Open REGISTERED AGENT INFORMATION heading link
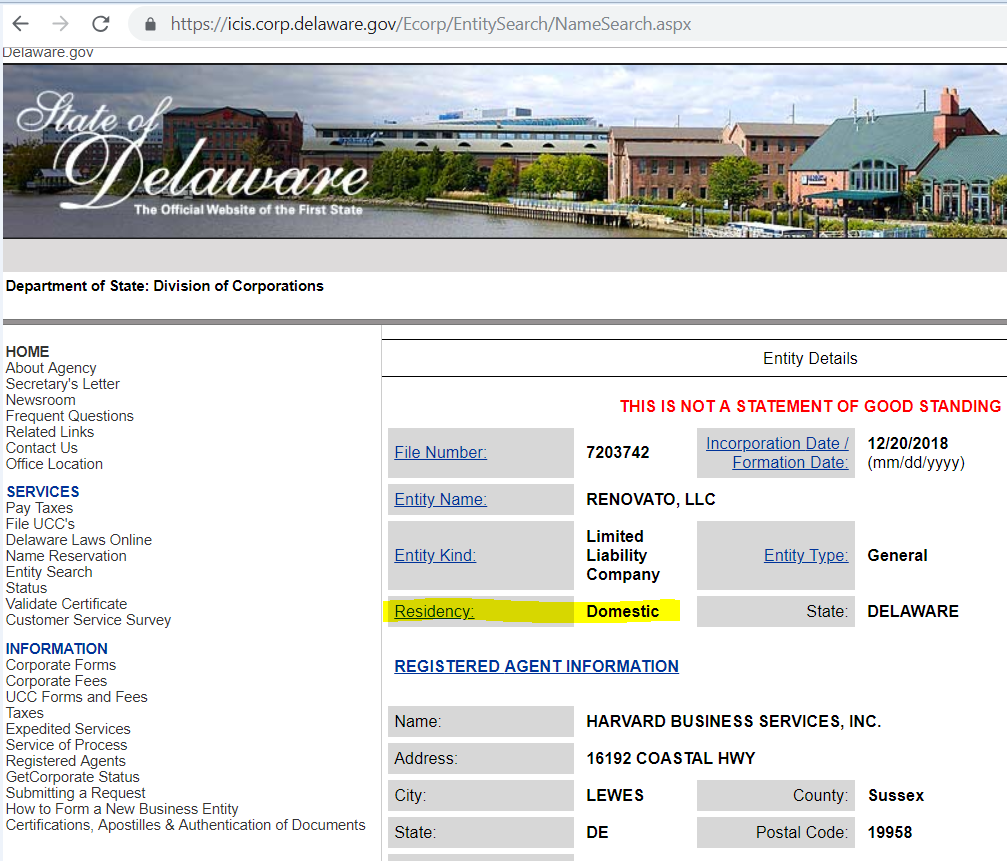This screenshot has height=861, width=1007. (536, 666)
